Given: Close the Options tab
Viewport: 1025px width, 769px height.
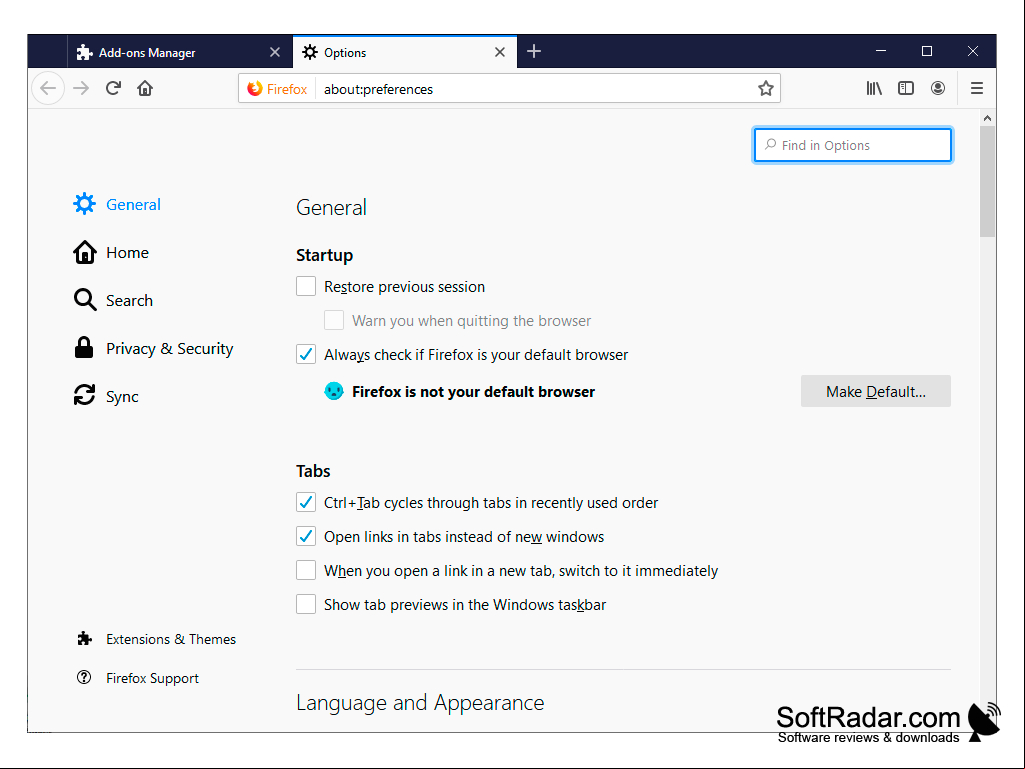Looking at the screenshot, I should 499,52.
